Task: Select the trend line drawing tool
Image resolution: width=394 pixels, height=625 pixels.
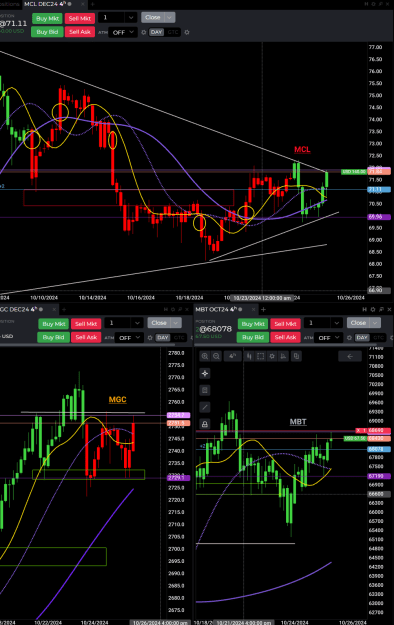Action: pyautogui.click(x=205, y=407)
